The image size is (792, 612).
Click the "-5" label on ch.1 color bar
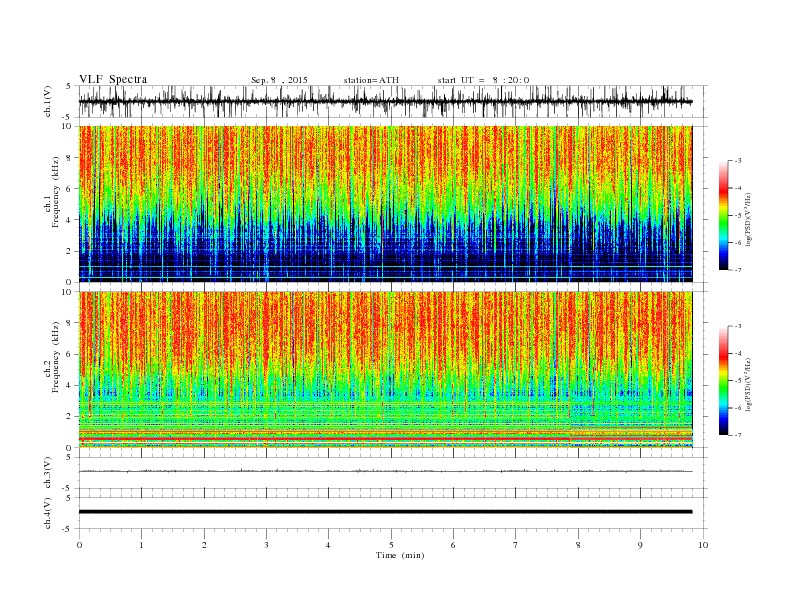738,216
